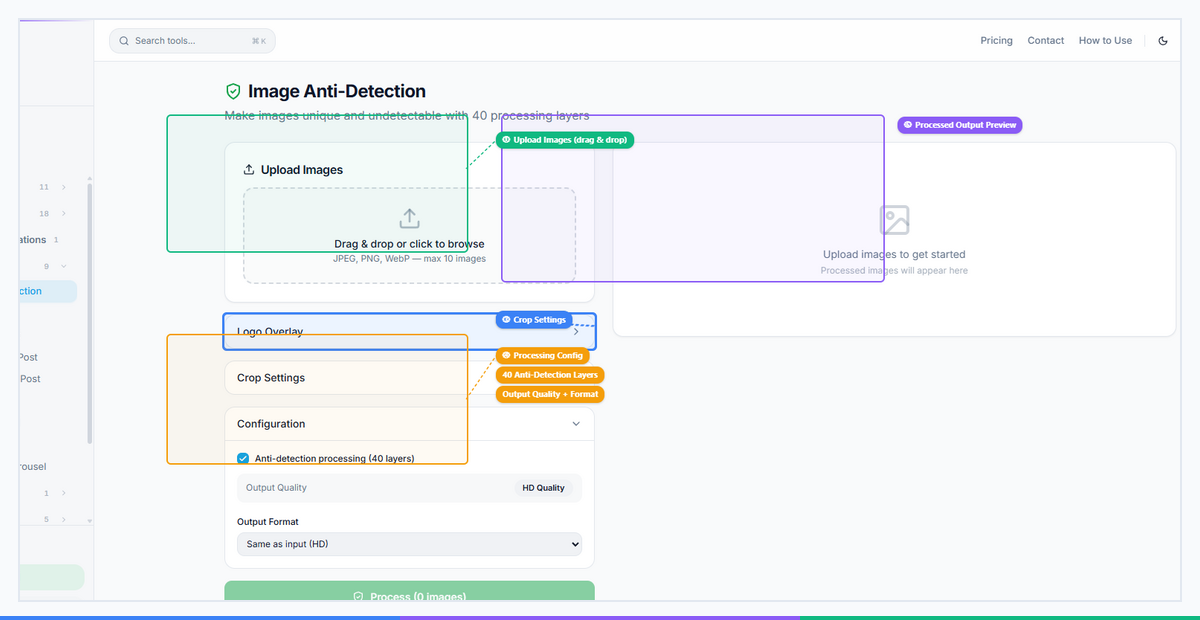This screenshot has height=620, width=1200.
Task: Open the Contact page
Action: [1046, 41]
